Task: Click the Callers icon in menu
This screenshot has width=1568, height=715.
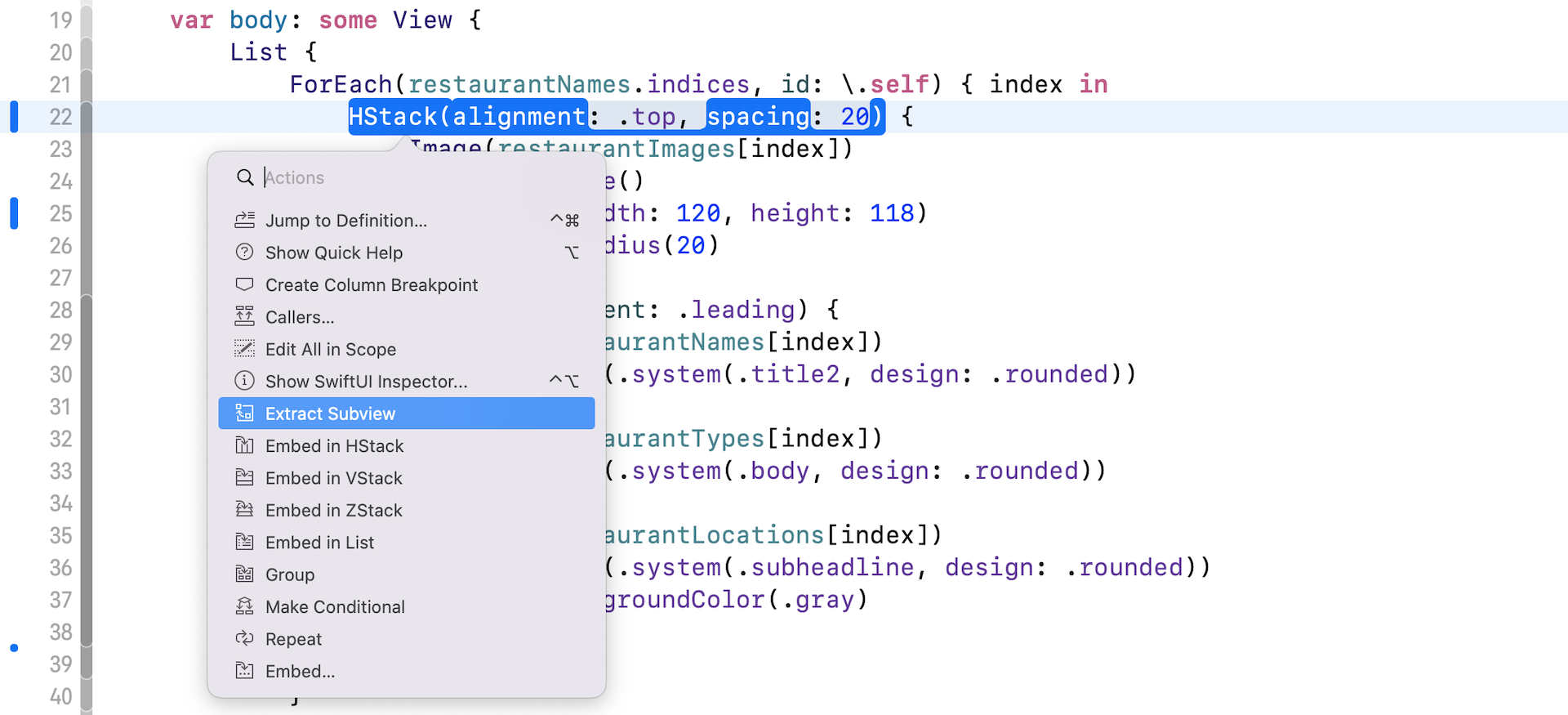Action: point(244,316)
